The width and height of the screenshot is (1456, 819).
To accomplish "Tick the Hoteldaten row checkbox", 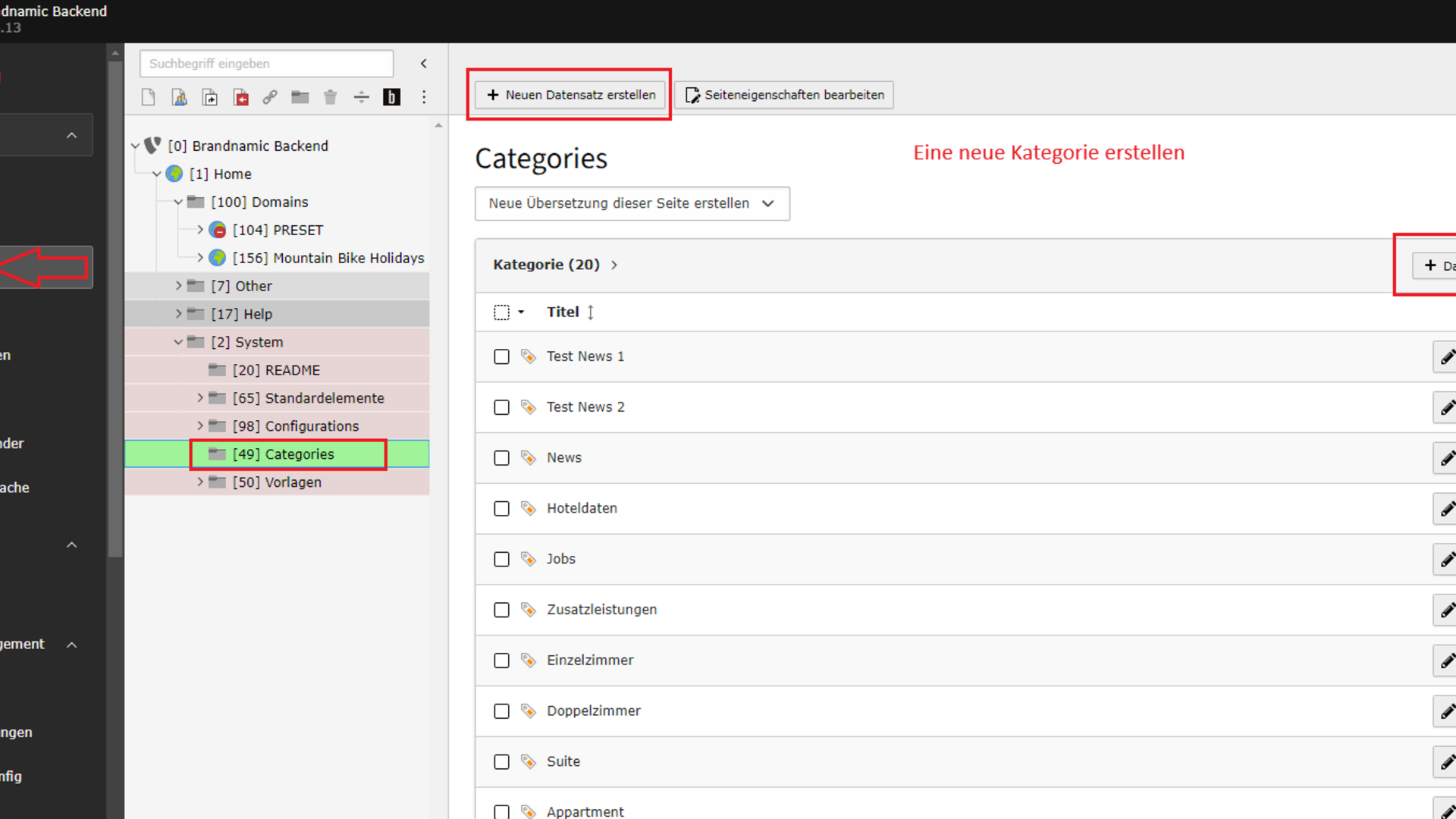I will [x=501, y=508].
